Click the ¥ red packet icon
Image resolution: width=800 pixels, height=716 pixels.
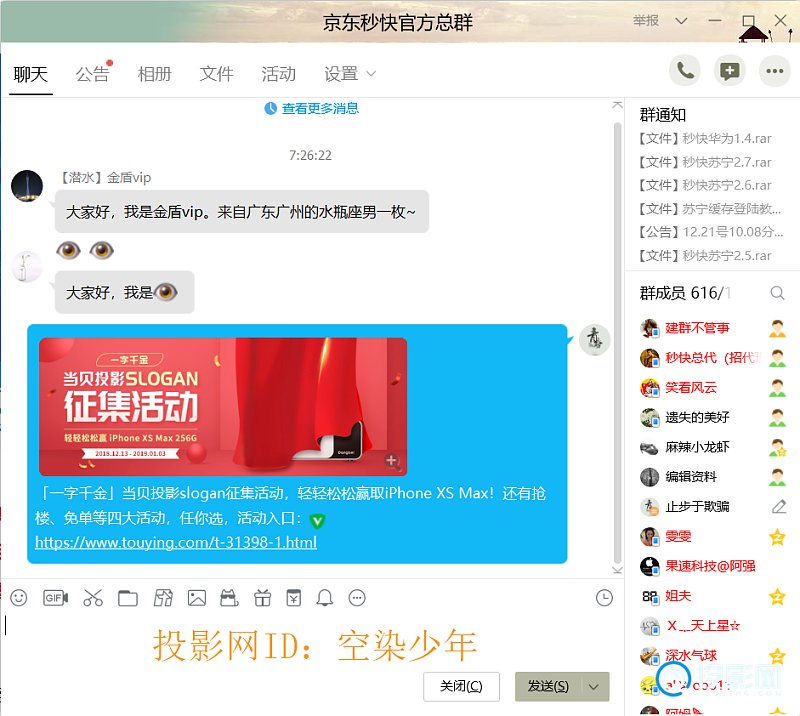pyautogui.click(x=294, y=598)
